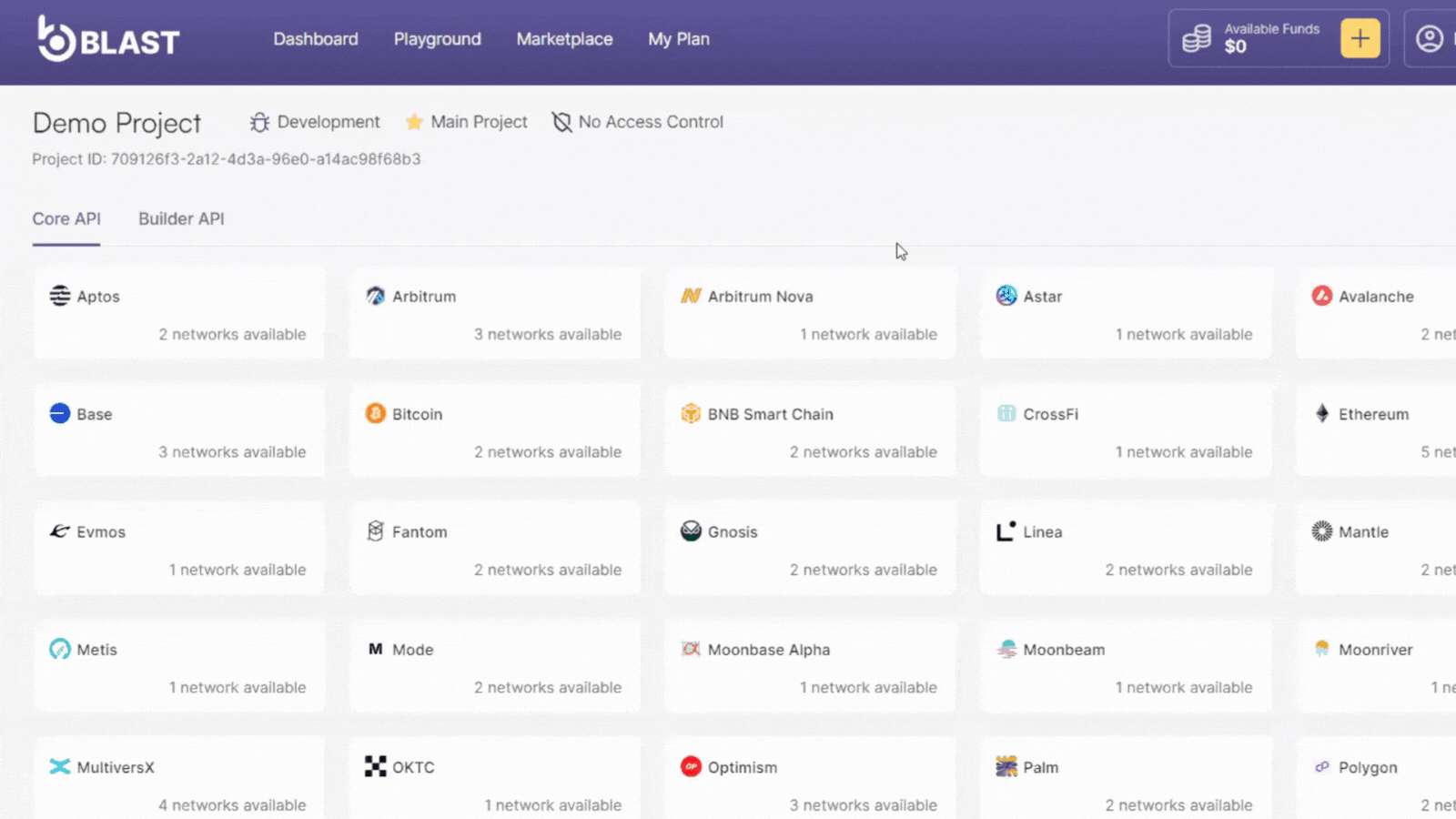Click the Demo Project title
This screenshot has width=1456, height=819.
pos(116,124)
